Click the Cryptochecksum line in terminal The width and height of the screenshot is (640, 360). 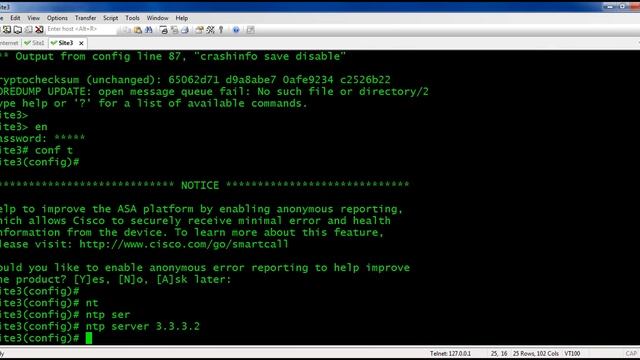[x=196, y=80]
